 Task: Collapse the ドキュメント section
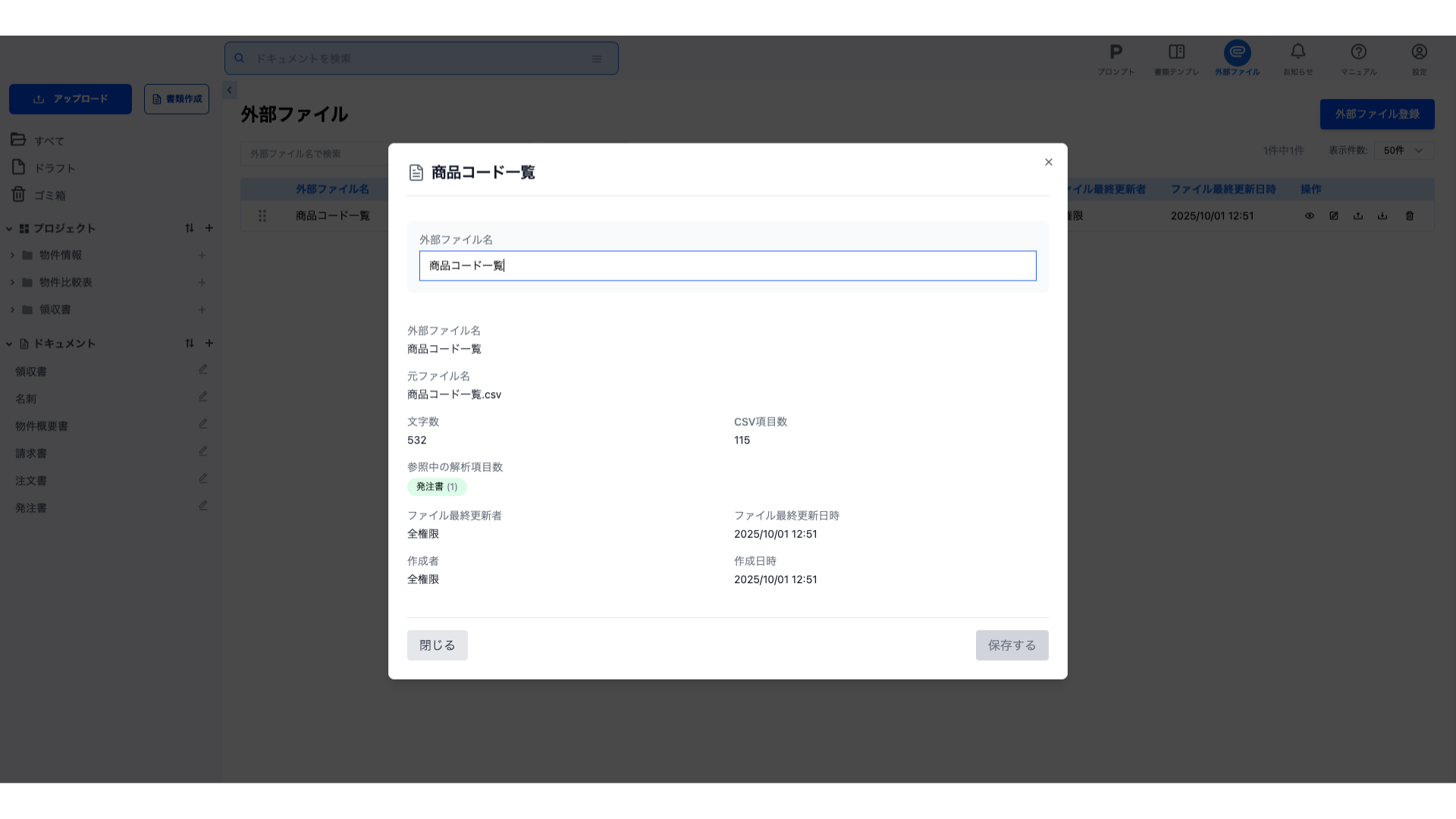[x=9, y=344]
